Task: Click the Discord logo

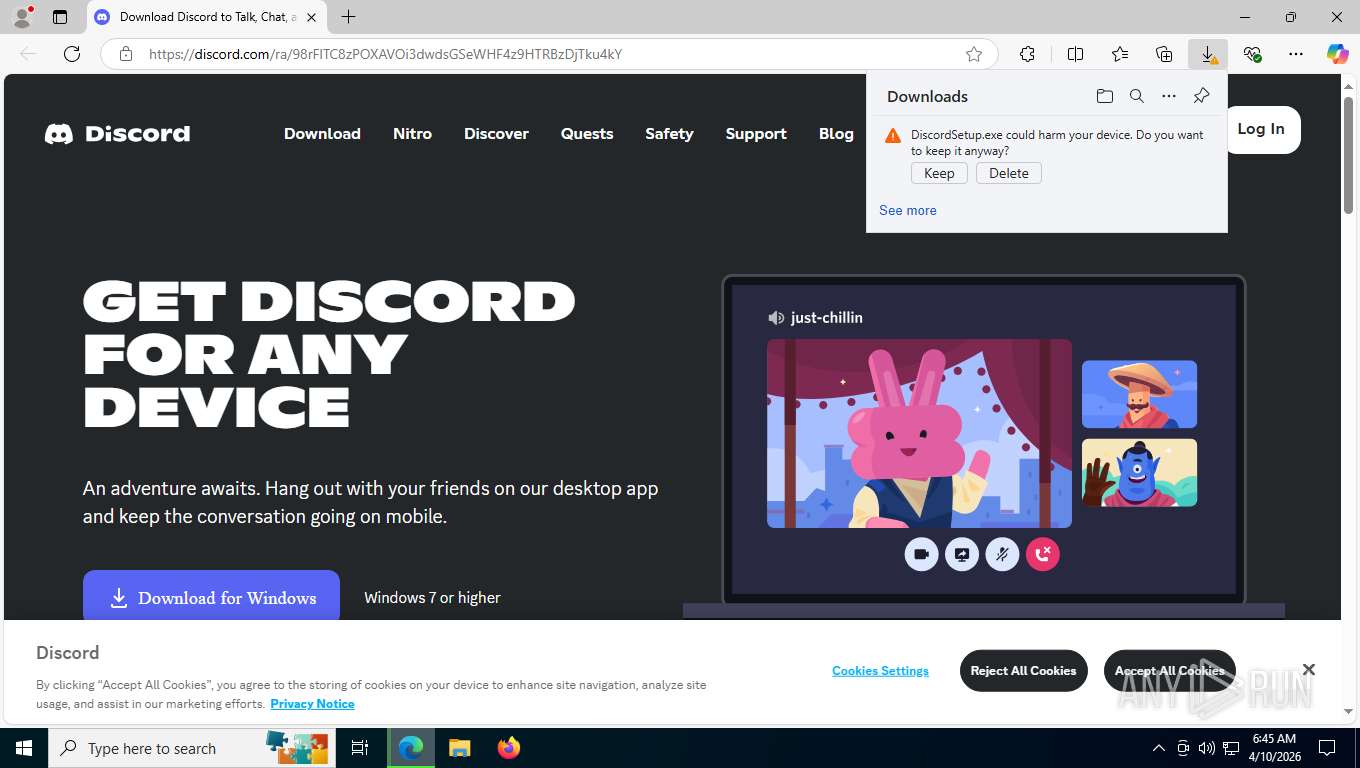Action: coord(117,133)
